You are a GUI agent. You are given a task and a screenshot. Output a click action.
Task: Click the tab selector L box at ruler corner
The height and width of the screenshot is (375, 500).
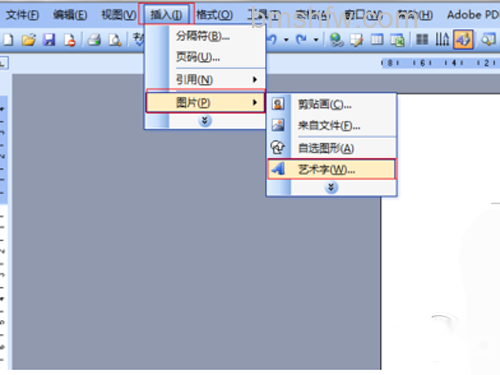pyautogui.click(x=3, y=63)
